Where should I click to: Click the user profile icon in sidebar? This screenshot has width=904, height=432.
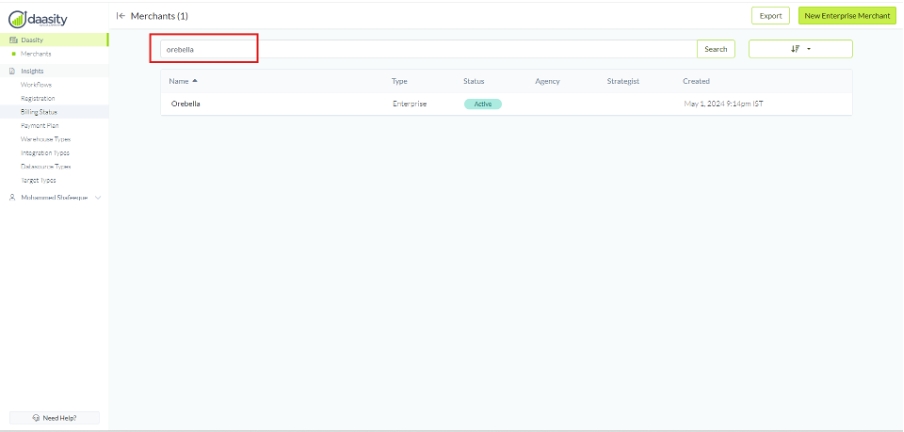click(x=13, y=198)
